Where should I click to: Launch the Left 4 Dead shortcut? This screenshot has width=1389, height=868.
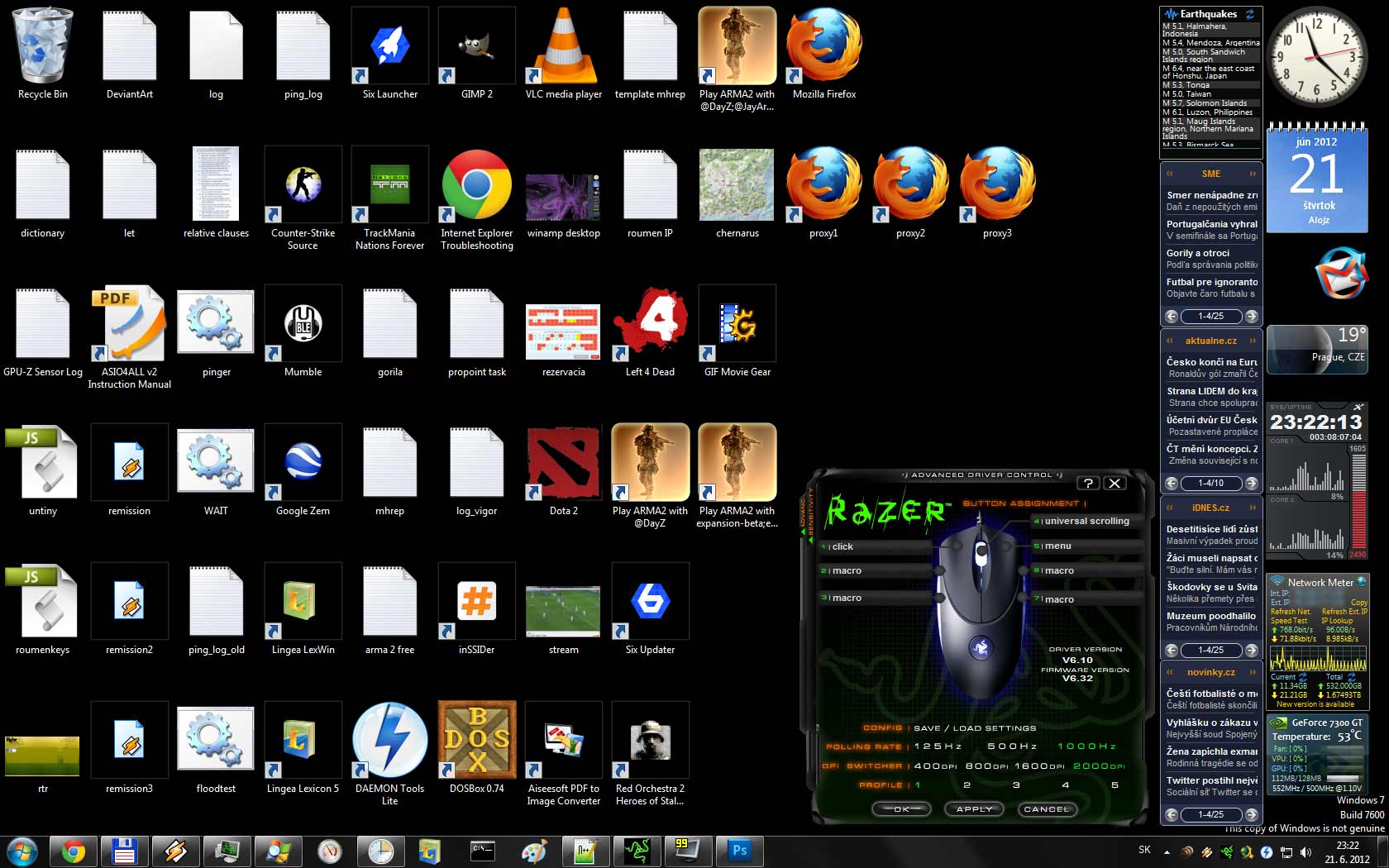click(650, 331)
